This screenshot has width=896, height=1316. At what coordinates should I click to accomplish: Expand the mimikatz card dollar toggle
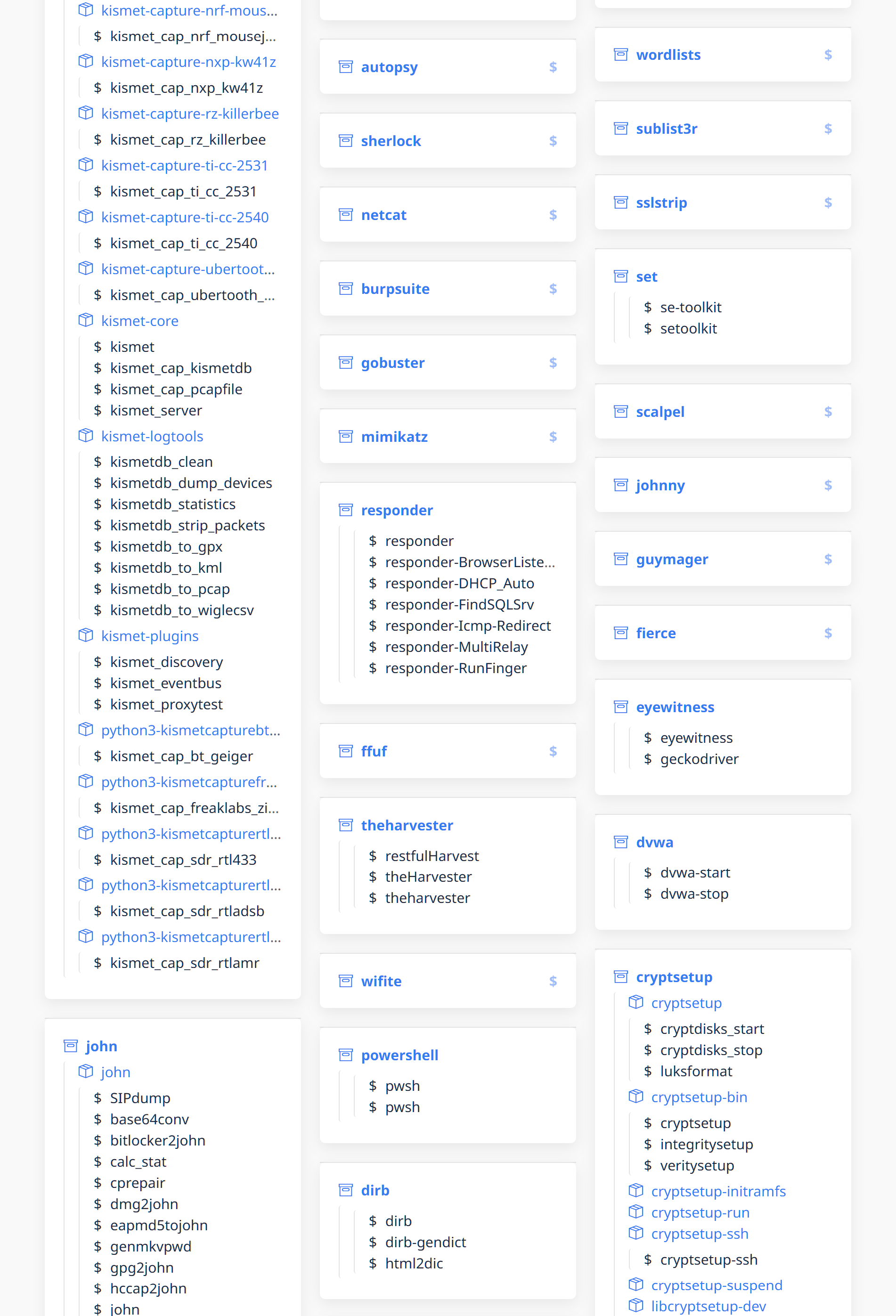pos(553,437)
